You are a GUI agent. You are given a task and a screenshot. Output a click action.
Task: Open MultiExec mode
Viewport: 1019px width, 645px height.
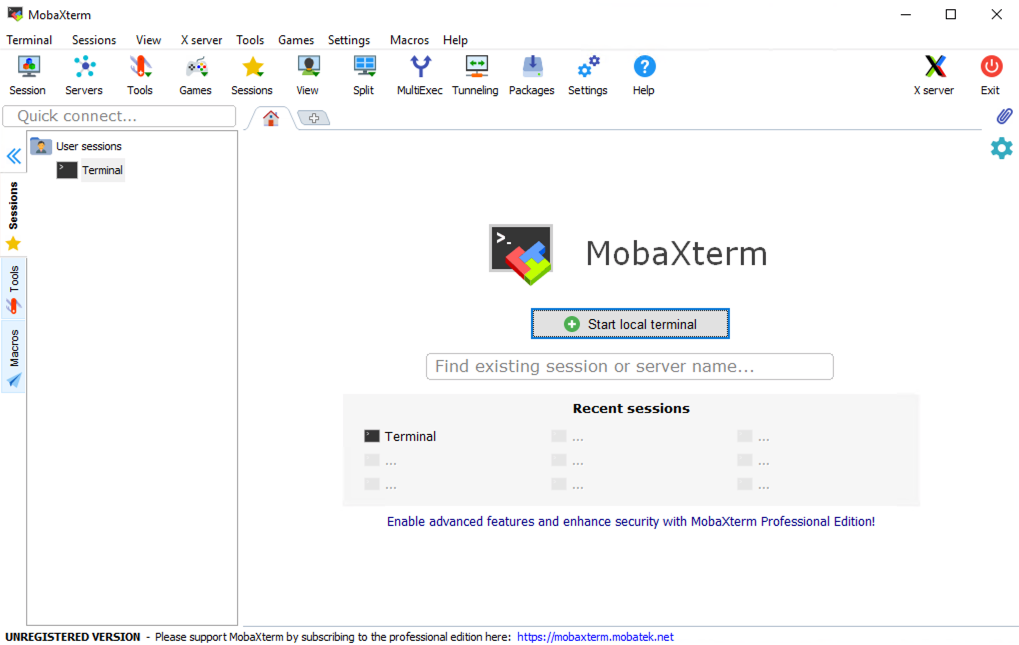coord(419,70)
